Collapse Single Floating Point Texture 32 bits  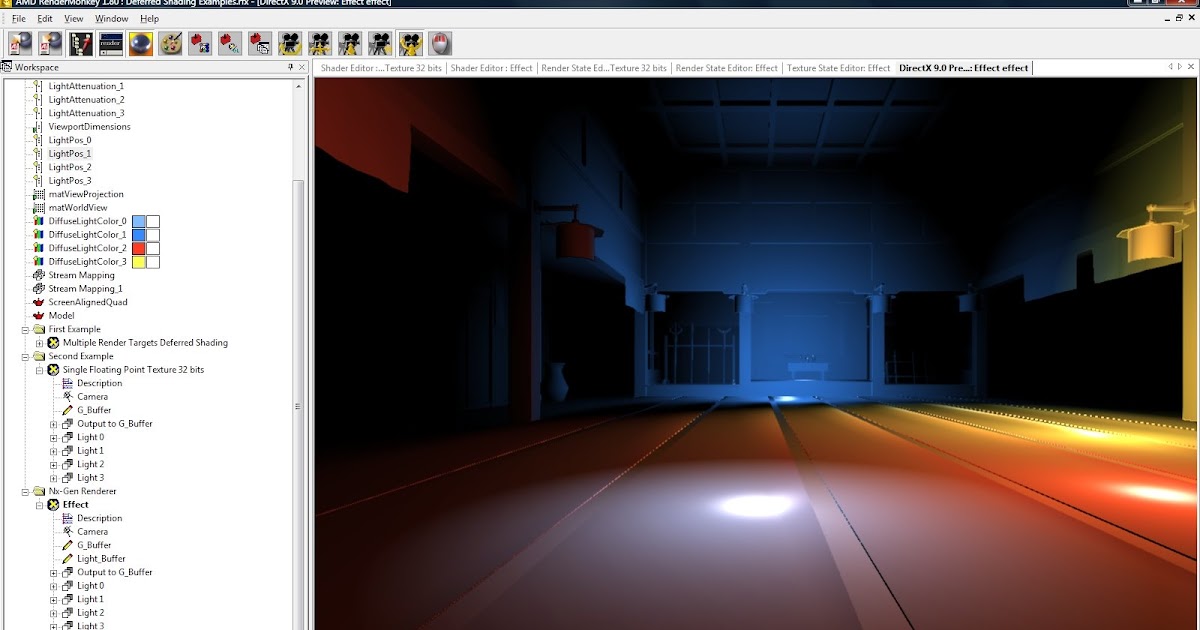39,370
